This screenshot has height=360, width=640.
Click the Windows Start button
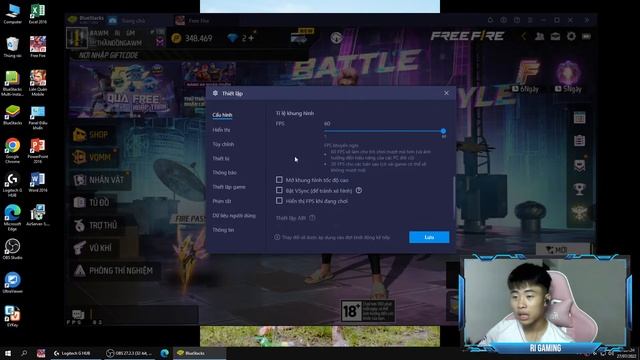click(x=7, y=353)
